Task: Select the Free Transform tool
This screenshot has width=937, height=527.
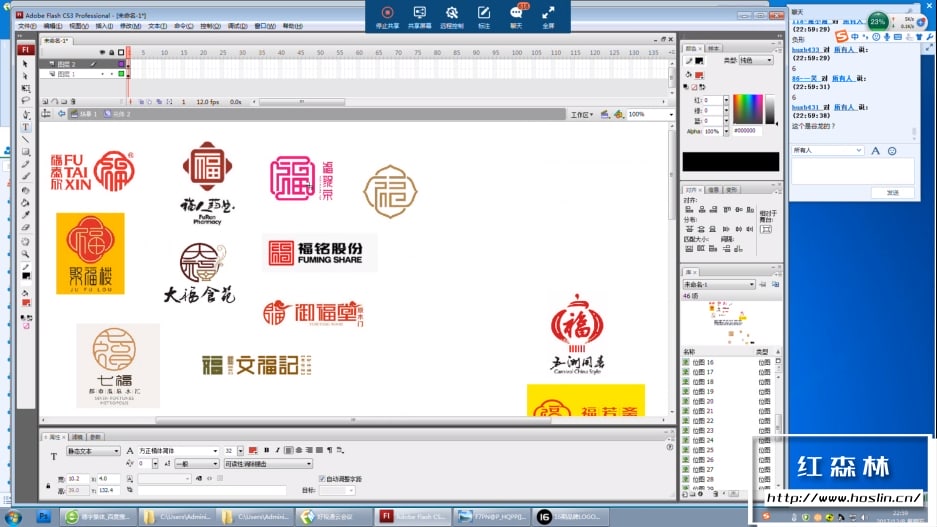Action: [26, 88]
